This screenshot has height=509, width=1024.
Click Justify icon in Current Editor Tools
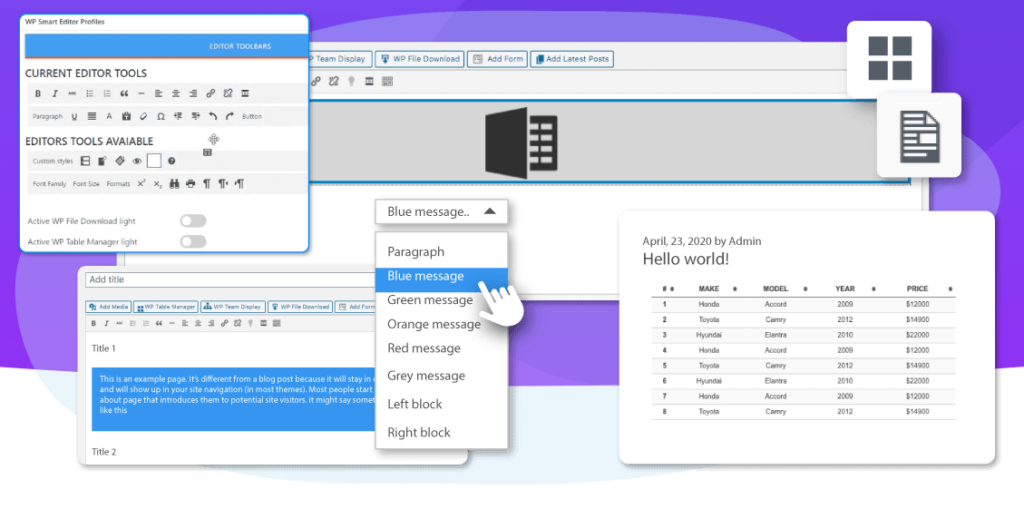pyautogui.click(x=91, y=116)
